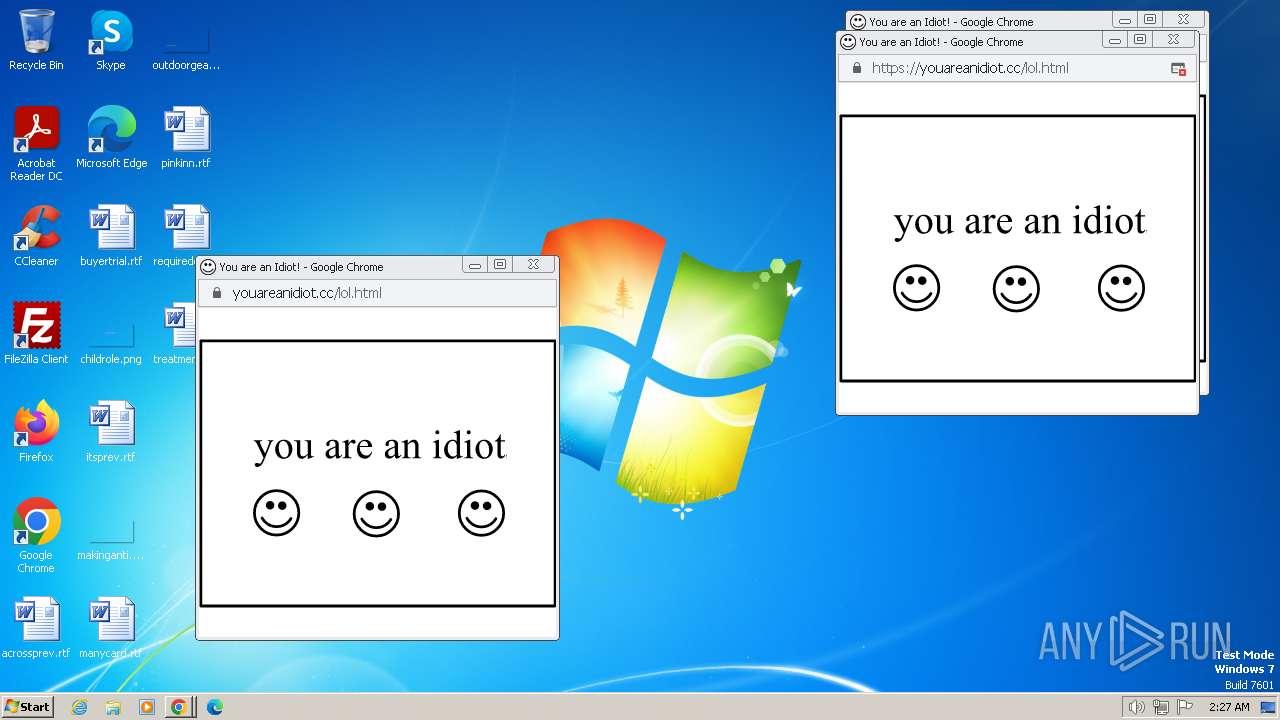Select the pinkinn.rtf document icon

(186, 138)
